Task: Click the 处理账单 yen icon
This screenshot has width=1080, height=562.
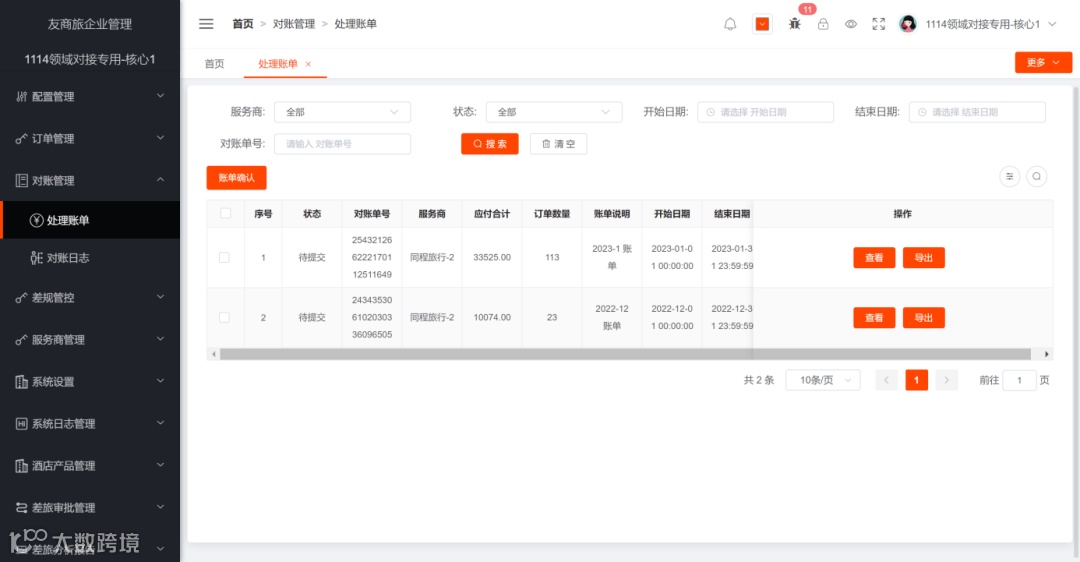Action: point(37,220)
